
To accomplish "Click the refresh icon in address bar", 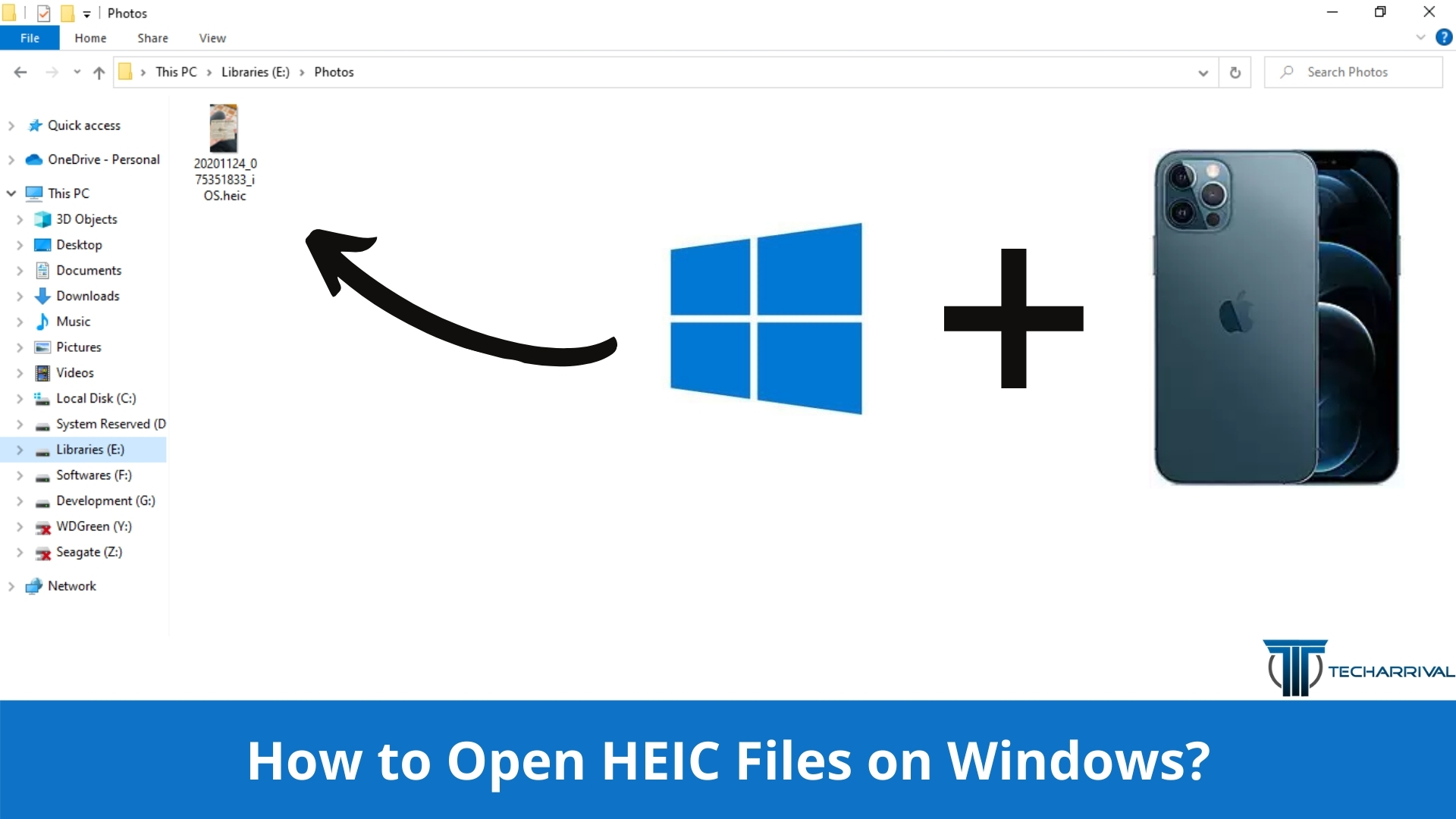I will pyautogui.click(x=1235, y=72).
